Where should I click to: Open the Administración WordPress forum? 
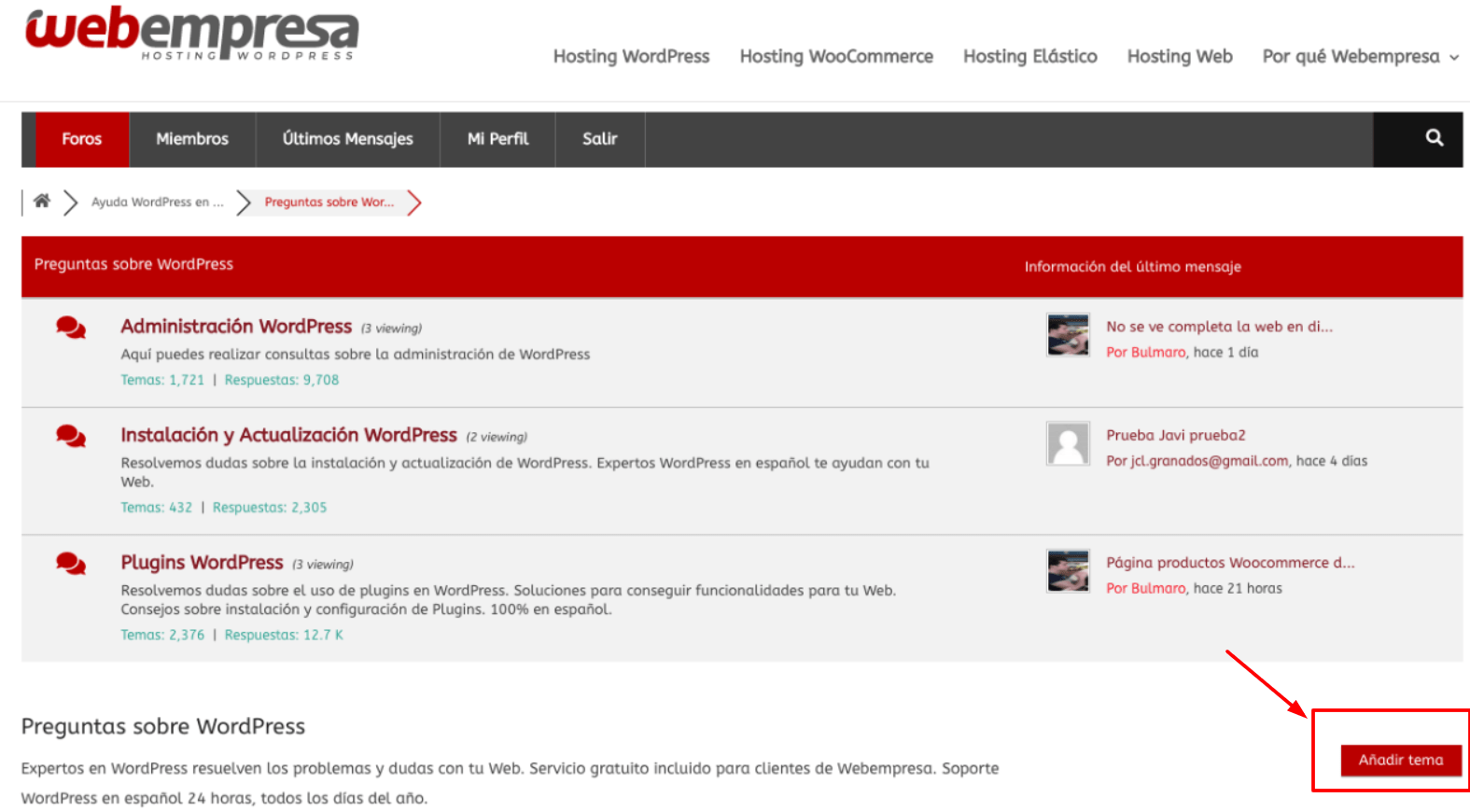(x=236, y=326)
